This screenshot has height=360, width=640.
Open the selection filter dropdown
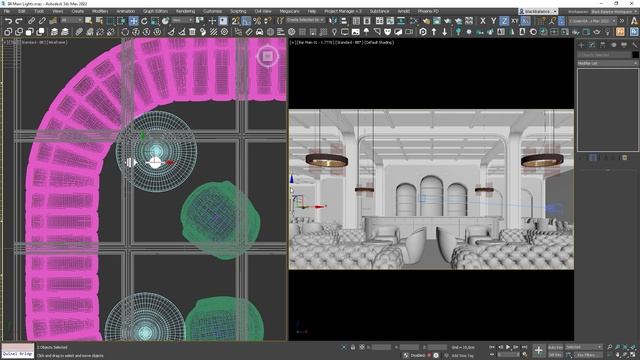(x=71, y=20)
